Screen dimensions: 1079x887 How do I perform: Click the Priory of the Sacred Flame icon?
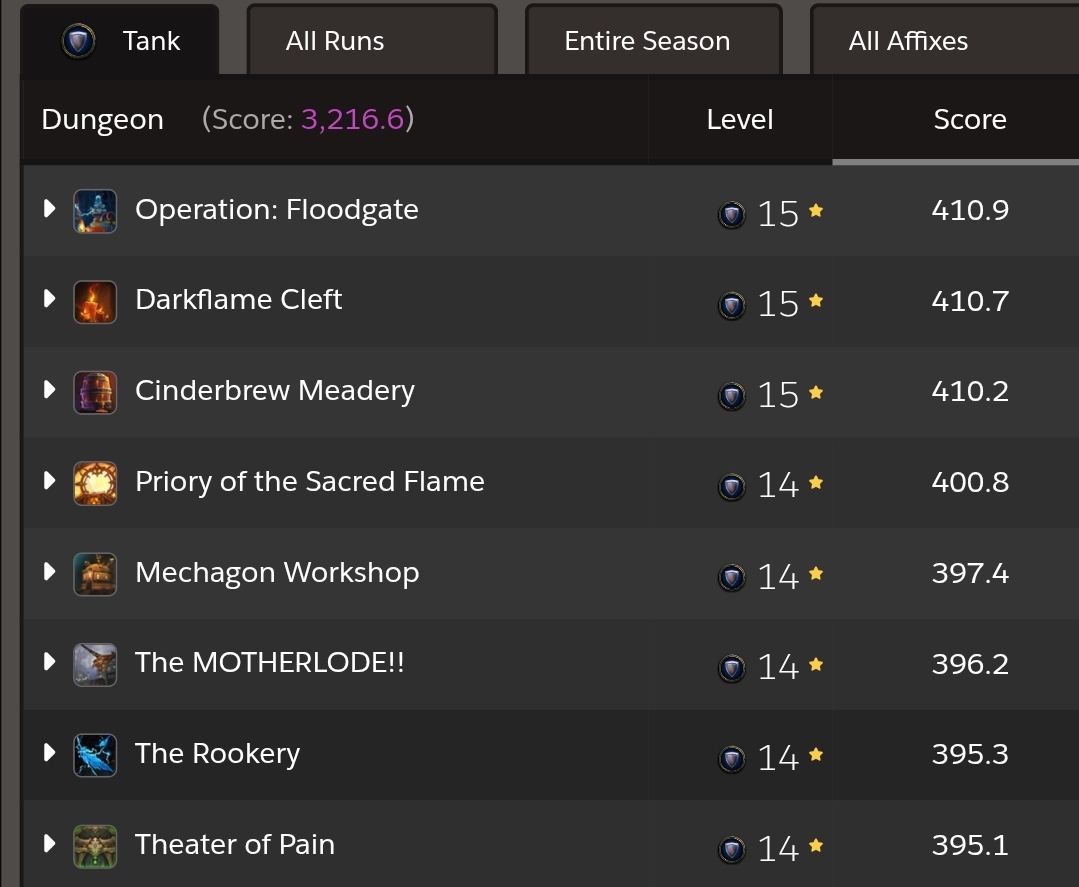[x=95, y=484]
